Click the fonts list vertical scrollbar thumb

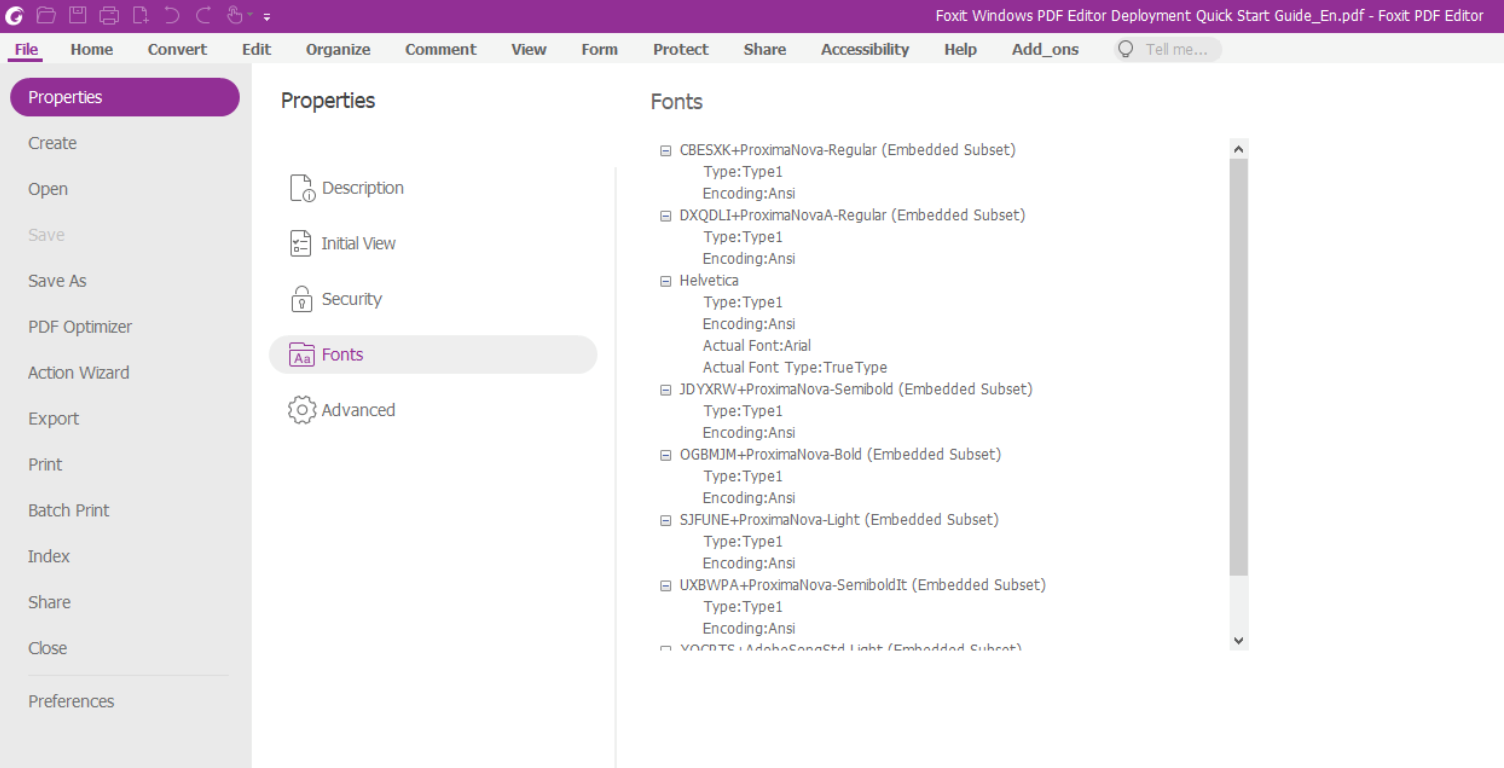pos(1239,367)
